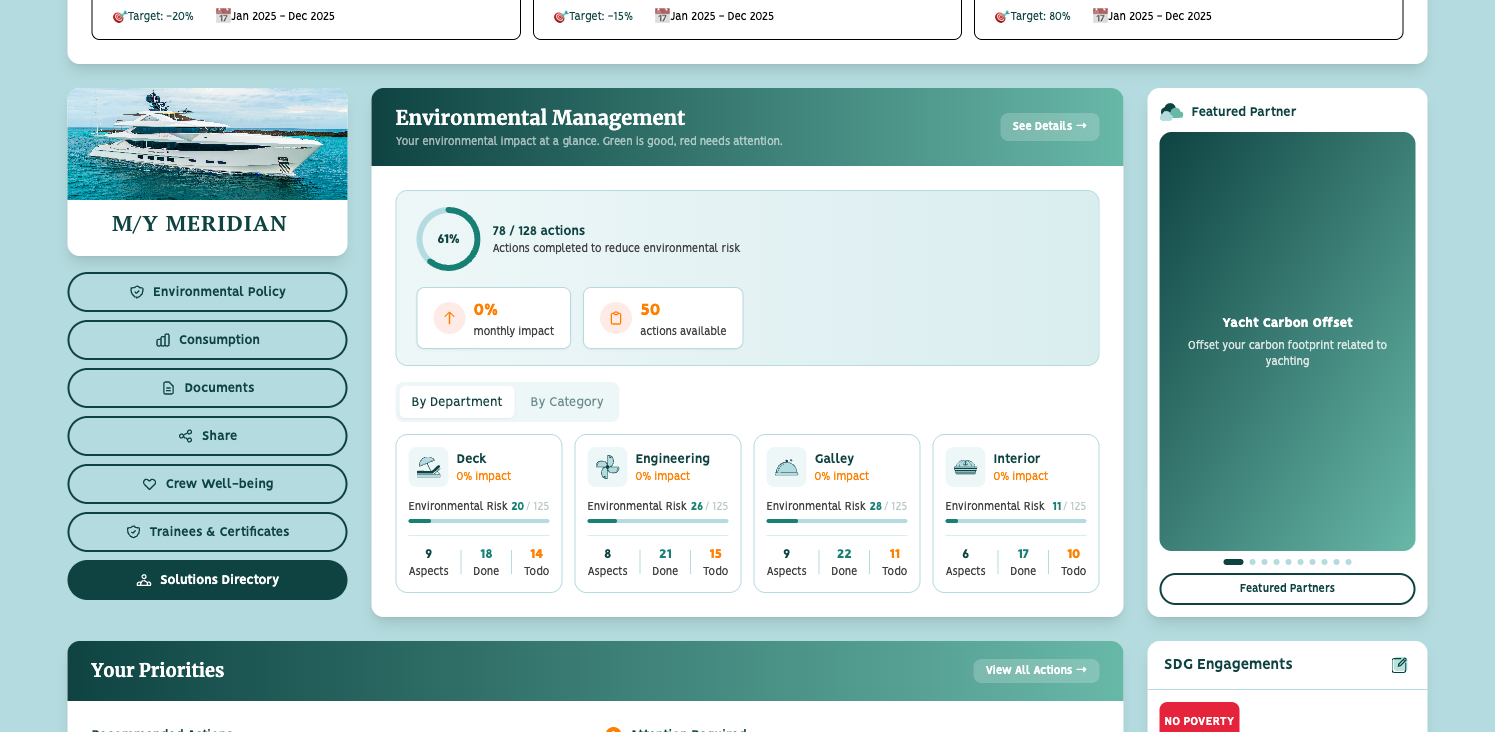Viewport: 1495px width, 732px height.
Task: Click 78 / 128 actions text
Action: (x=538, y=231)
